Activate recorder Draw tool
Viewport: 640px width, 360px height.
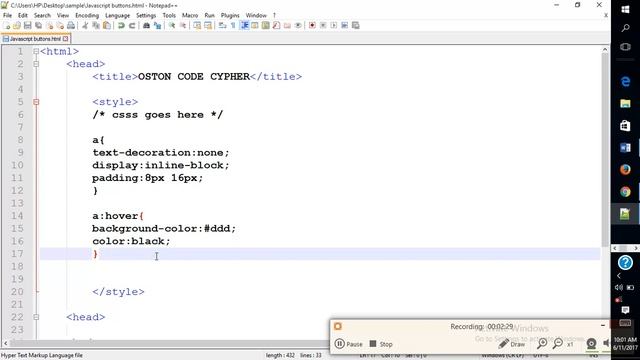click(x=512, y=344)
